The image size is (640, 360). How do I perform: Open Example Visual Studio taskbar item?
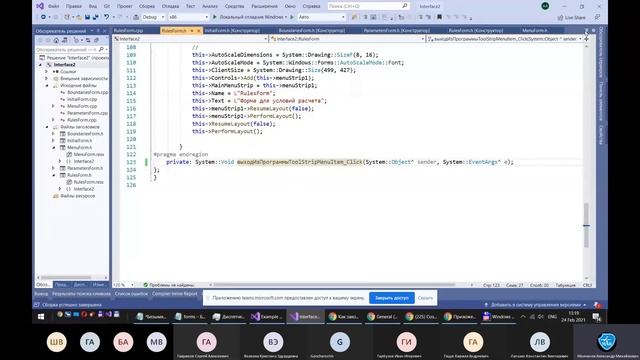tap(266, 316)
